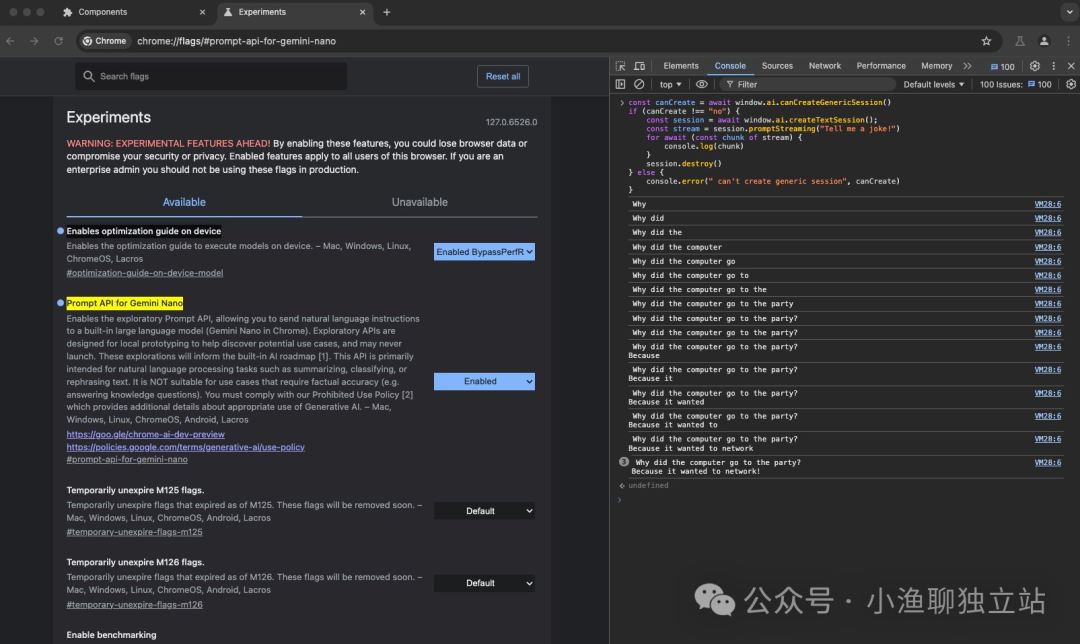This screenshot has width=1080, height=644.
Task: Open the Enabled BypassPerfR dropdown
Action: [x=484, y=252]
